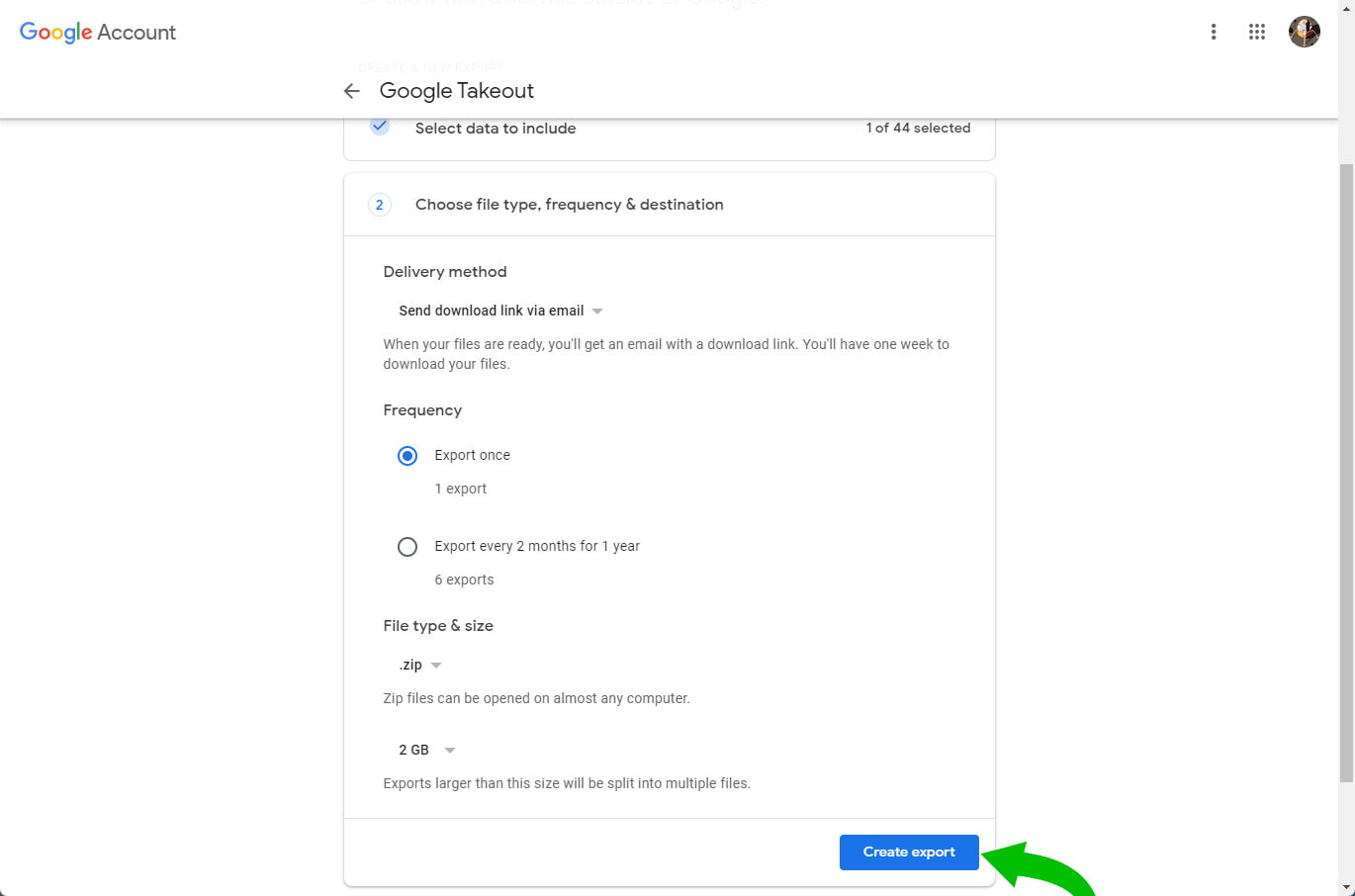Viewport: 1355px width, 896px height.
Task: Click the 1 of 44 selected text
Action: [918, 129]
